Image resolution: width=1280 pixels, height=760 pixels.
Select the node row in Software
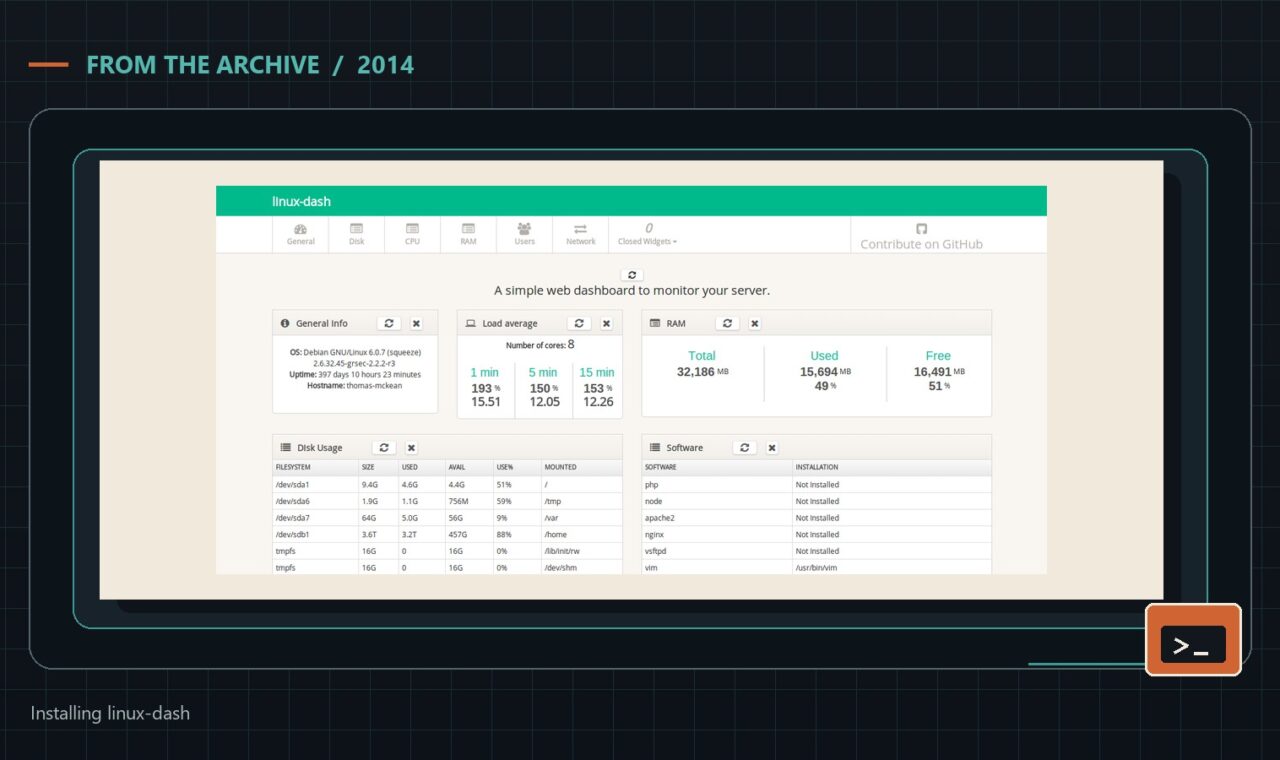(817, 501)
